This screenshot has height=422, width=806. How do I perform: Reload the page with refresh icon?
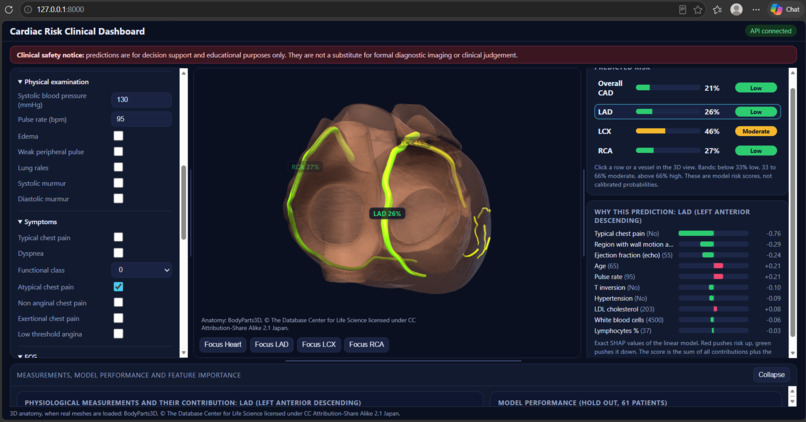(9, 9)
